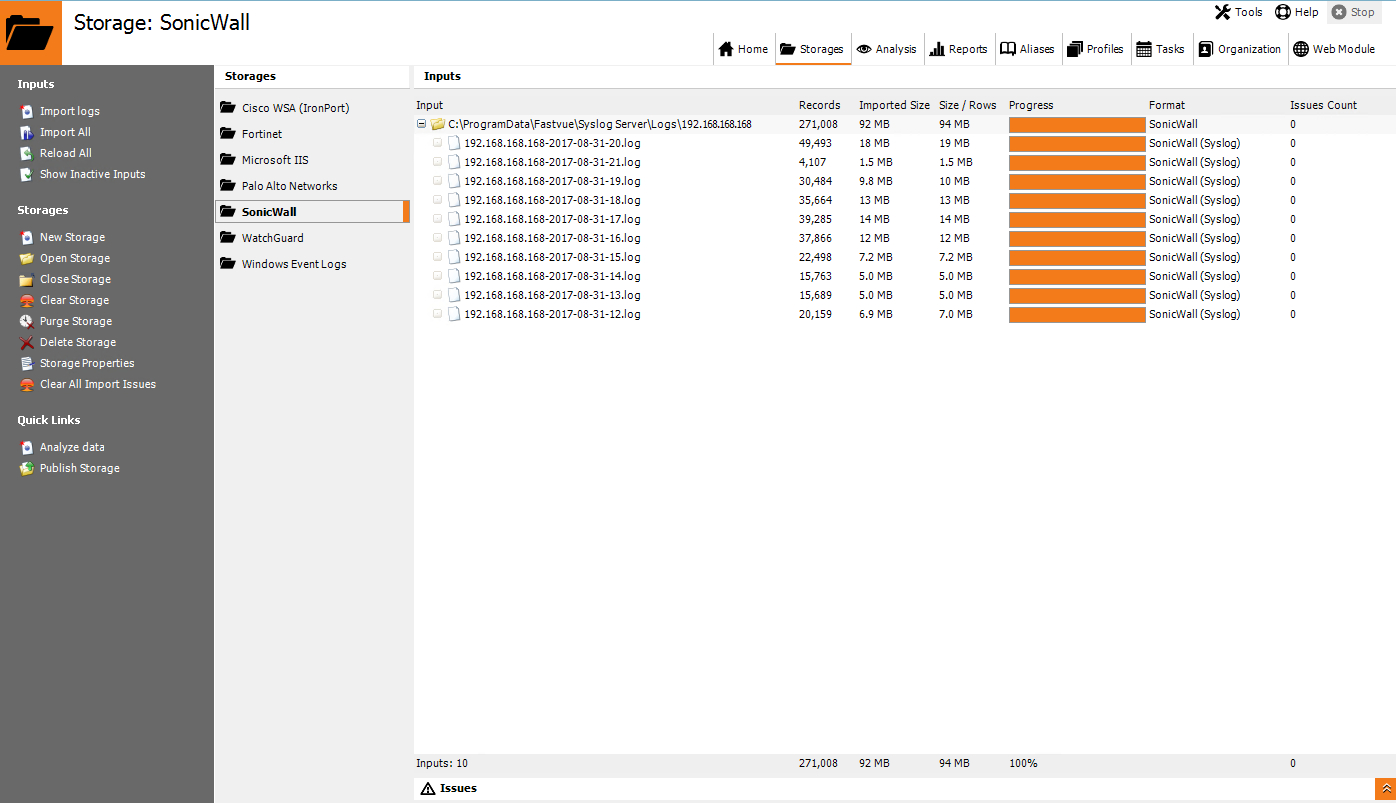The image size is (1396, 803).
Task: Click the orange folder application logo
Action: [31, 33]
